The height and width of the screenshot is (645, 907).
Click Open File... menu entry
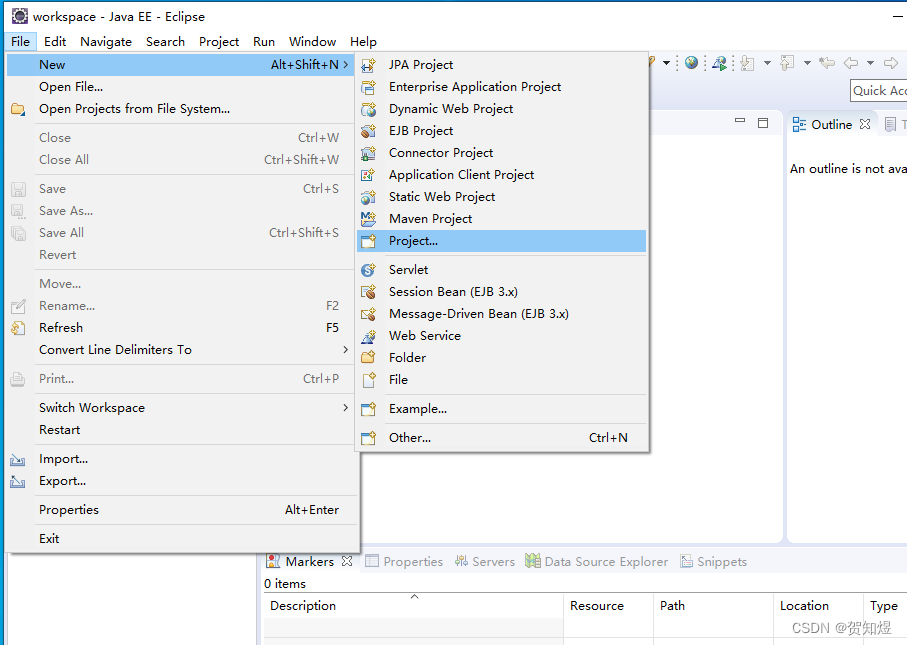(x=180, y=87)
